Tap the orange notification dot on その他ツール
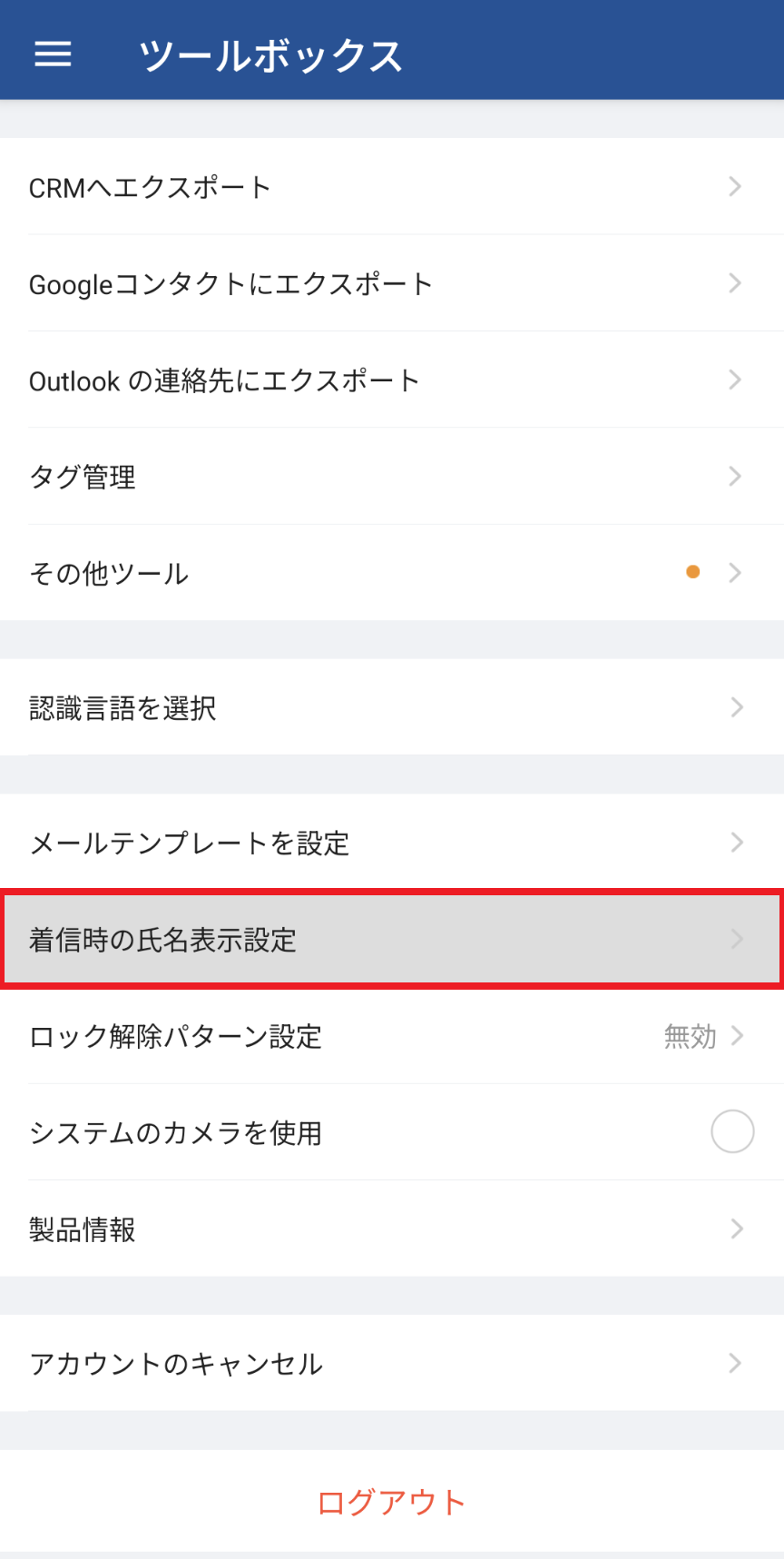The height and width of the screenshot is (1559, 784). point(692,572)
